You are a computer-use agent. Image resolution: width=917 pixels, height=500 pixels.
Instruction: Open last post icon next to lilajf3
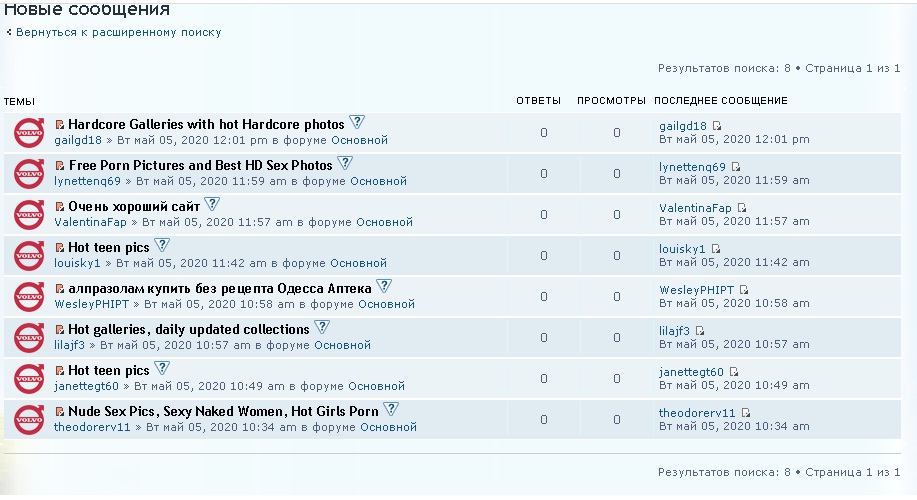click(x=700, y=331)
